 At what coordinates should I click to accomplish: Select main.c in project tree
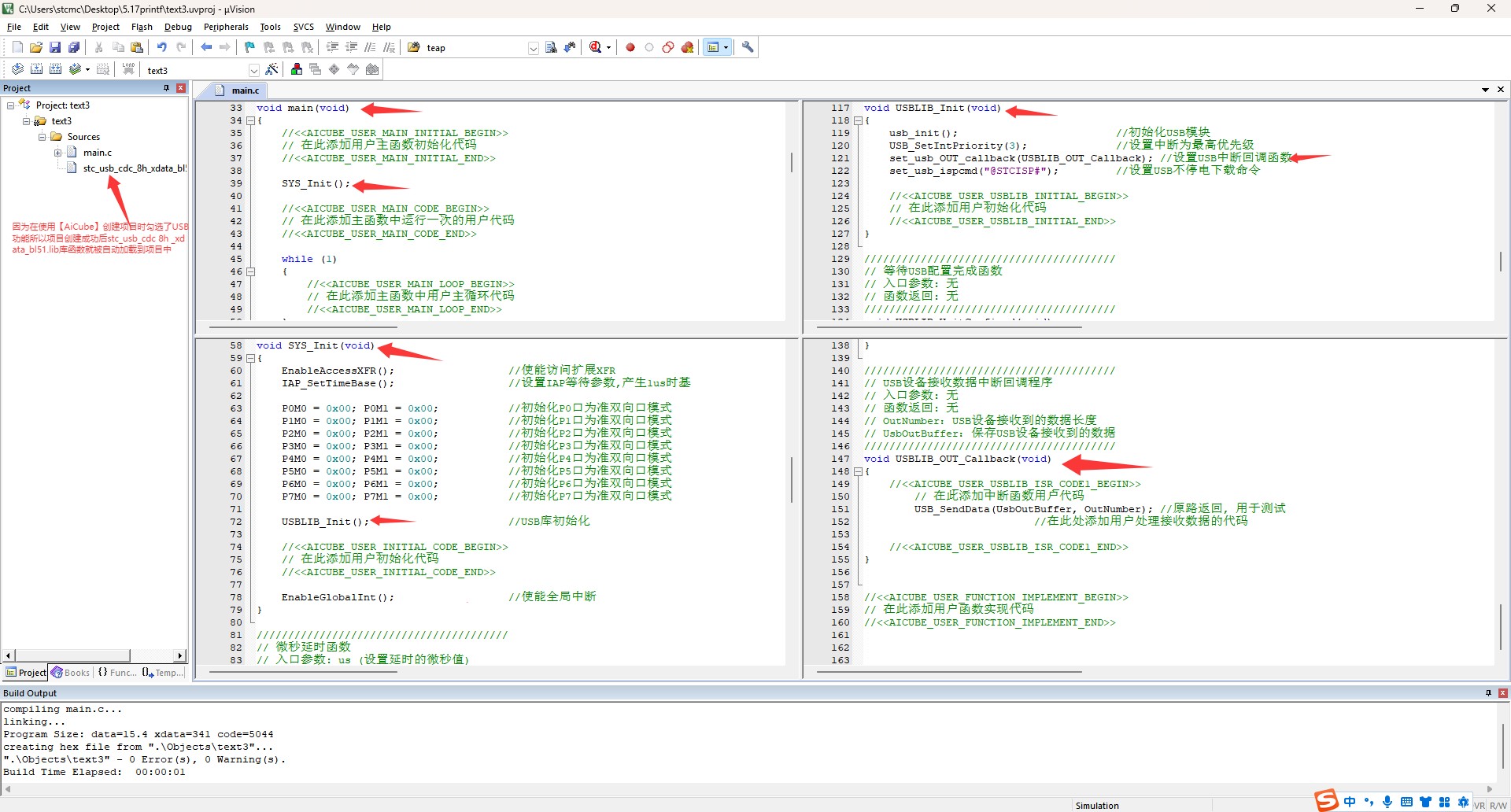point(90,153)
